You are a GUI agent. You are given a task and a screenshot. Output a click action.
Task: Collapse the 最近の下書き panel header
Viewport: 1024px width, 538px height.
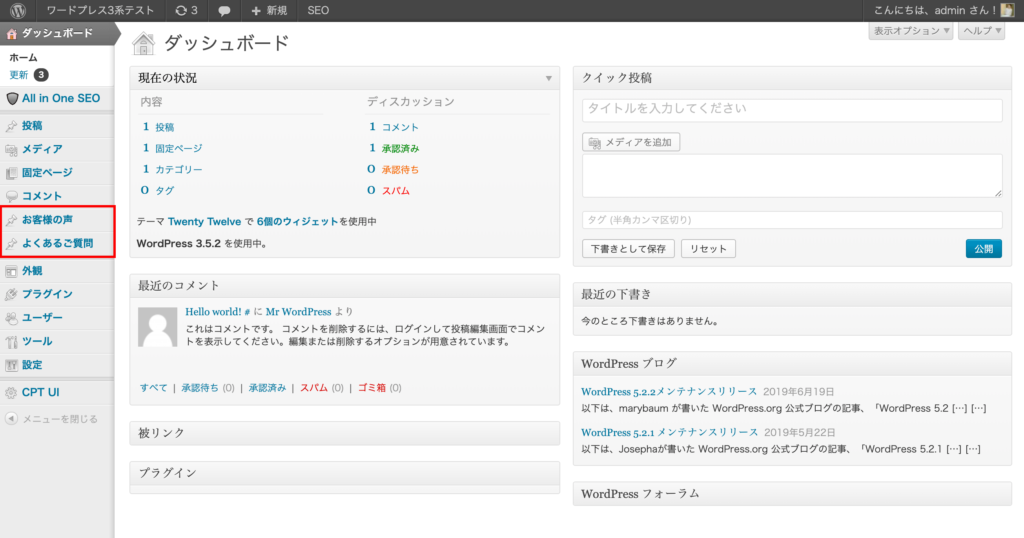(x=792, y=295)
